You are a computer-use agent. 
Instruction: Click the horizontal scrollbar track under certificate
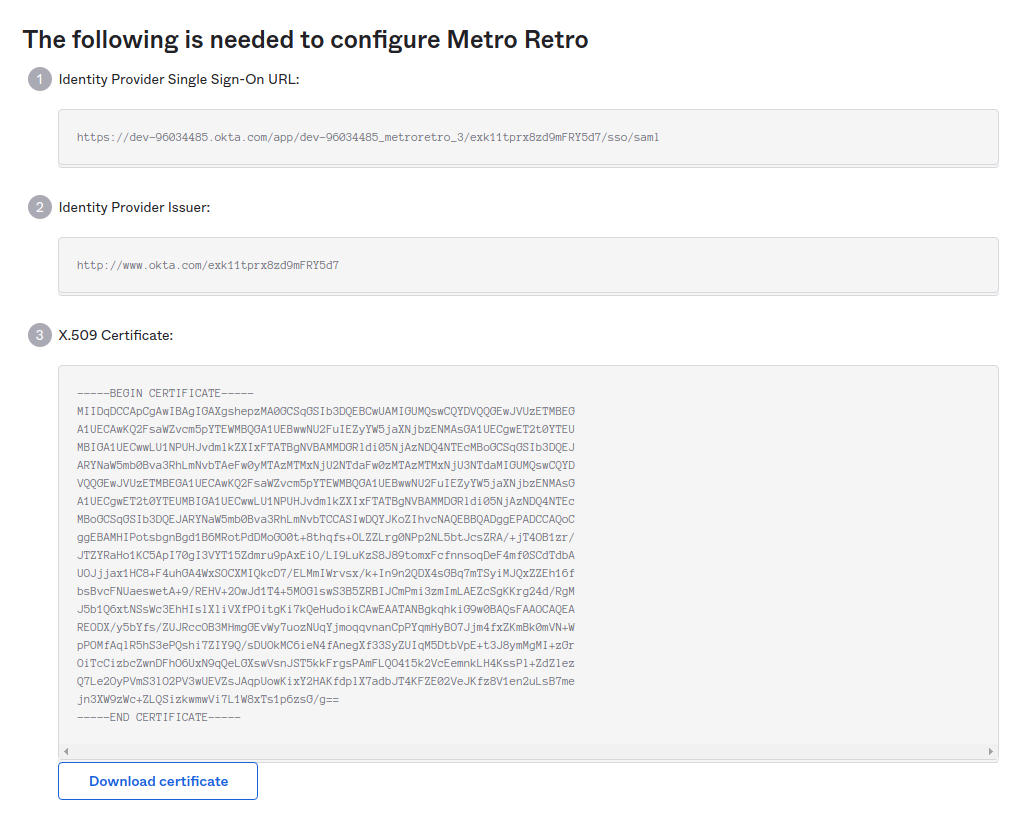pyautogui.click(x=528, y=751)
